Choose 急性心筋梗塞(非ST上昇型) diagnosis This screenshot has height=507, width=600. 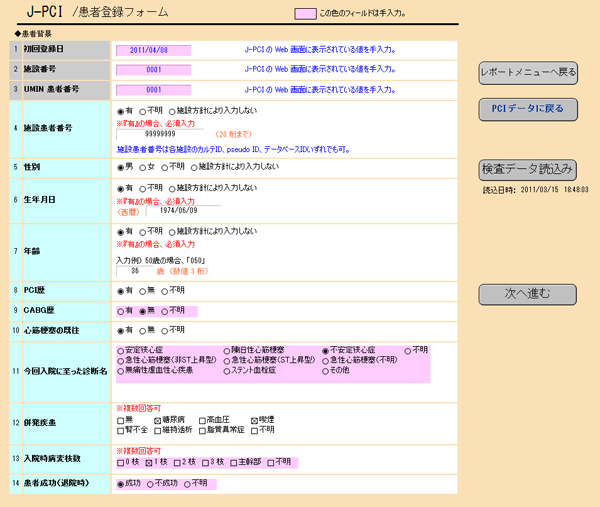tap(121, 361)
